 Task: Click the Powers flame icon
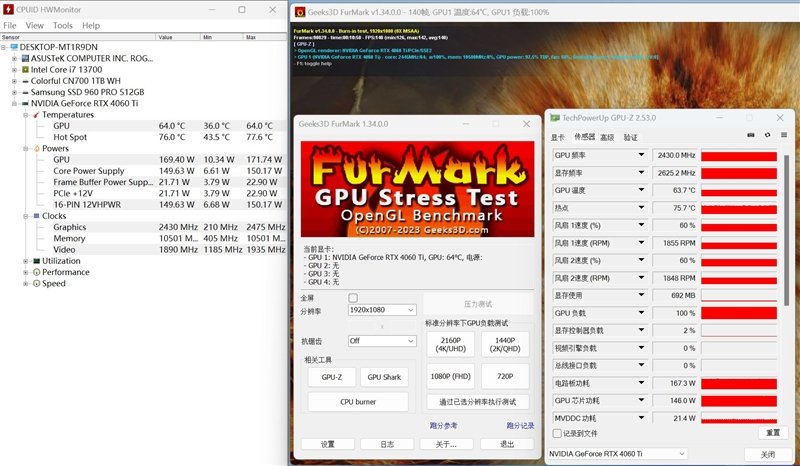(36, 149)
